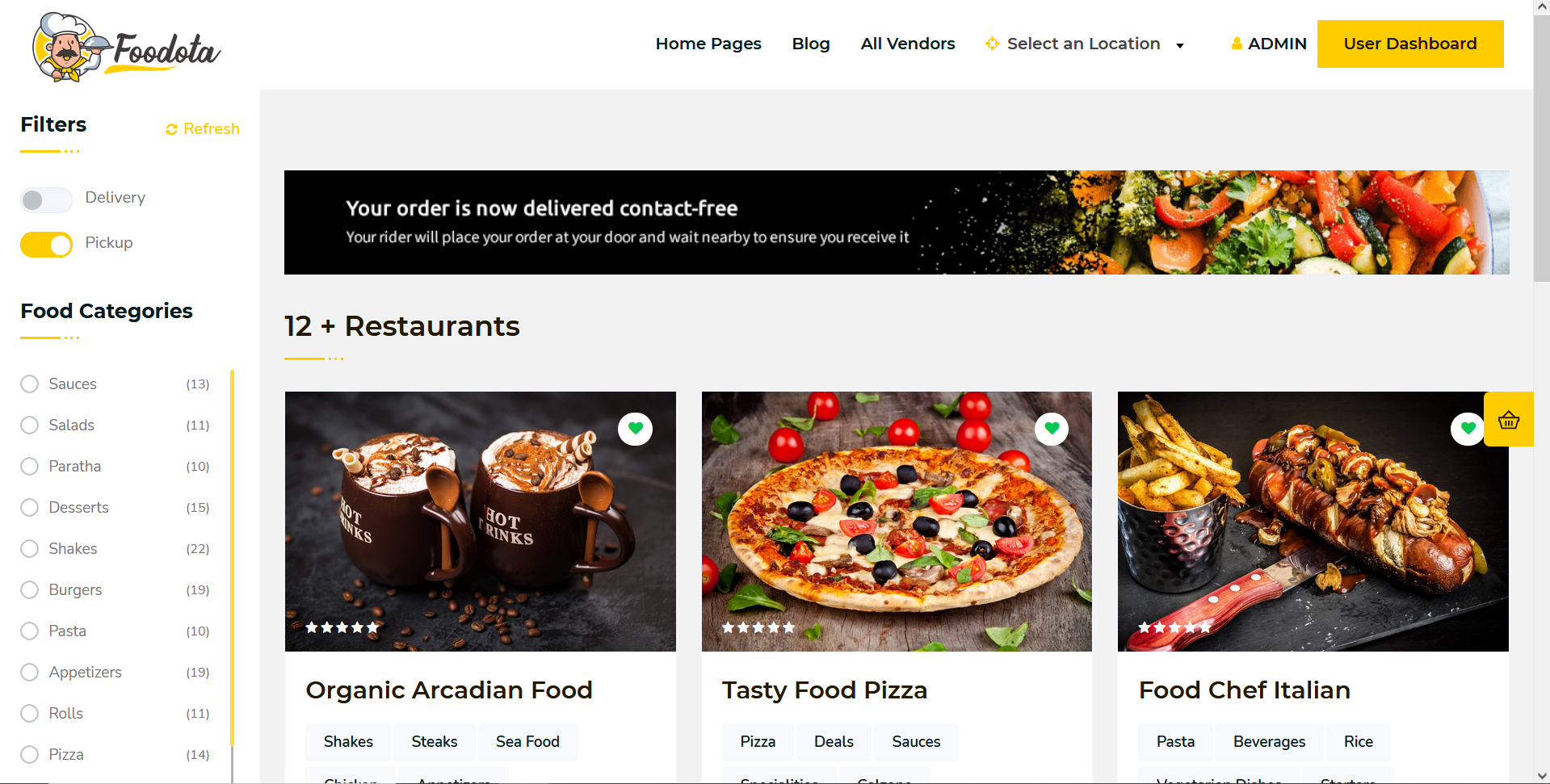The image size is (1550, 784).
Task: Select the Burgers category radio button
Action: tap(30, 589)
